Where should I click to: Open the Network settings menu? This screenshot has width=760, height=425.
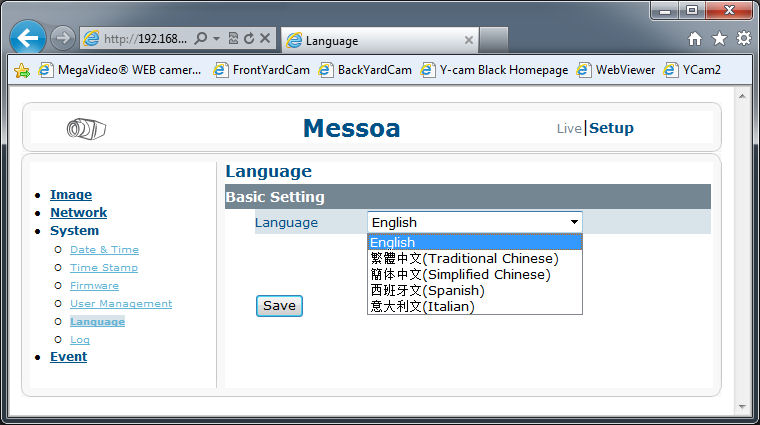pos(79,213)
